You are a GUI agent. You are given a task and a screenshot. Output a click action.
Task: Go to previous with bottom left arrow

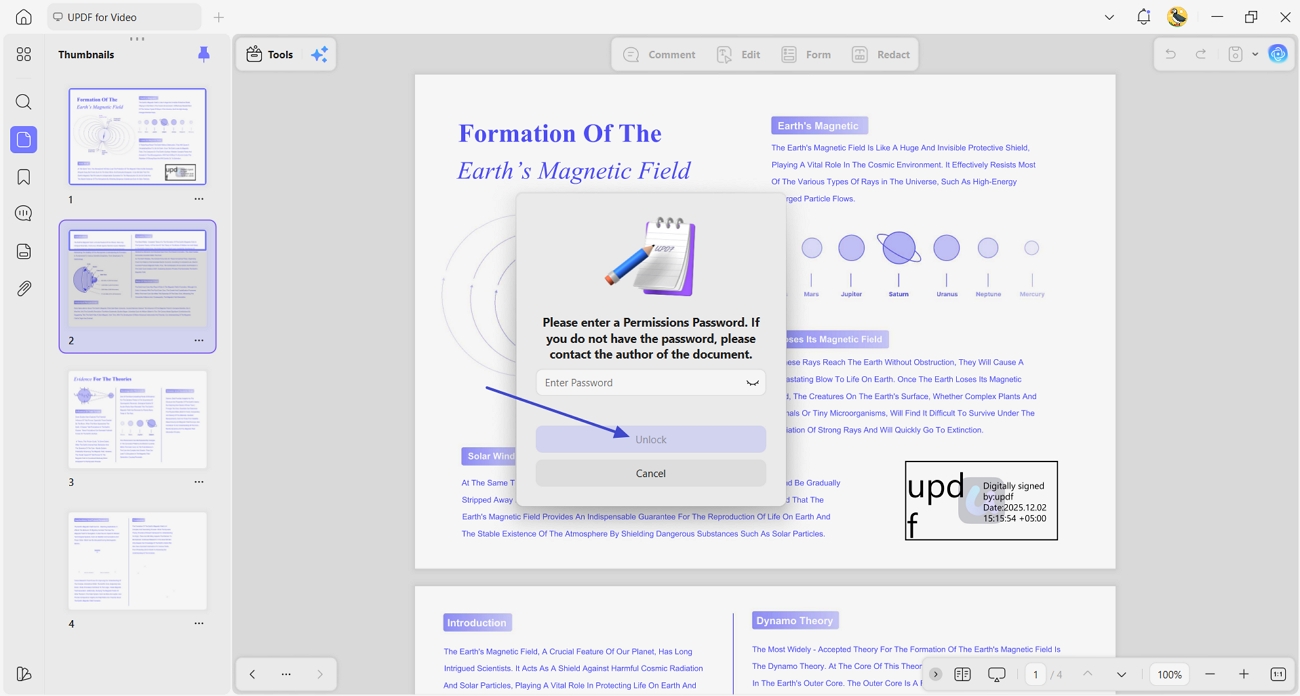tap(252, 675)
